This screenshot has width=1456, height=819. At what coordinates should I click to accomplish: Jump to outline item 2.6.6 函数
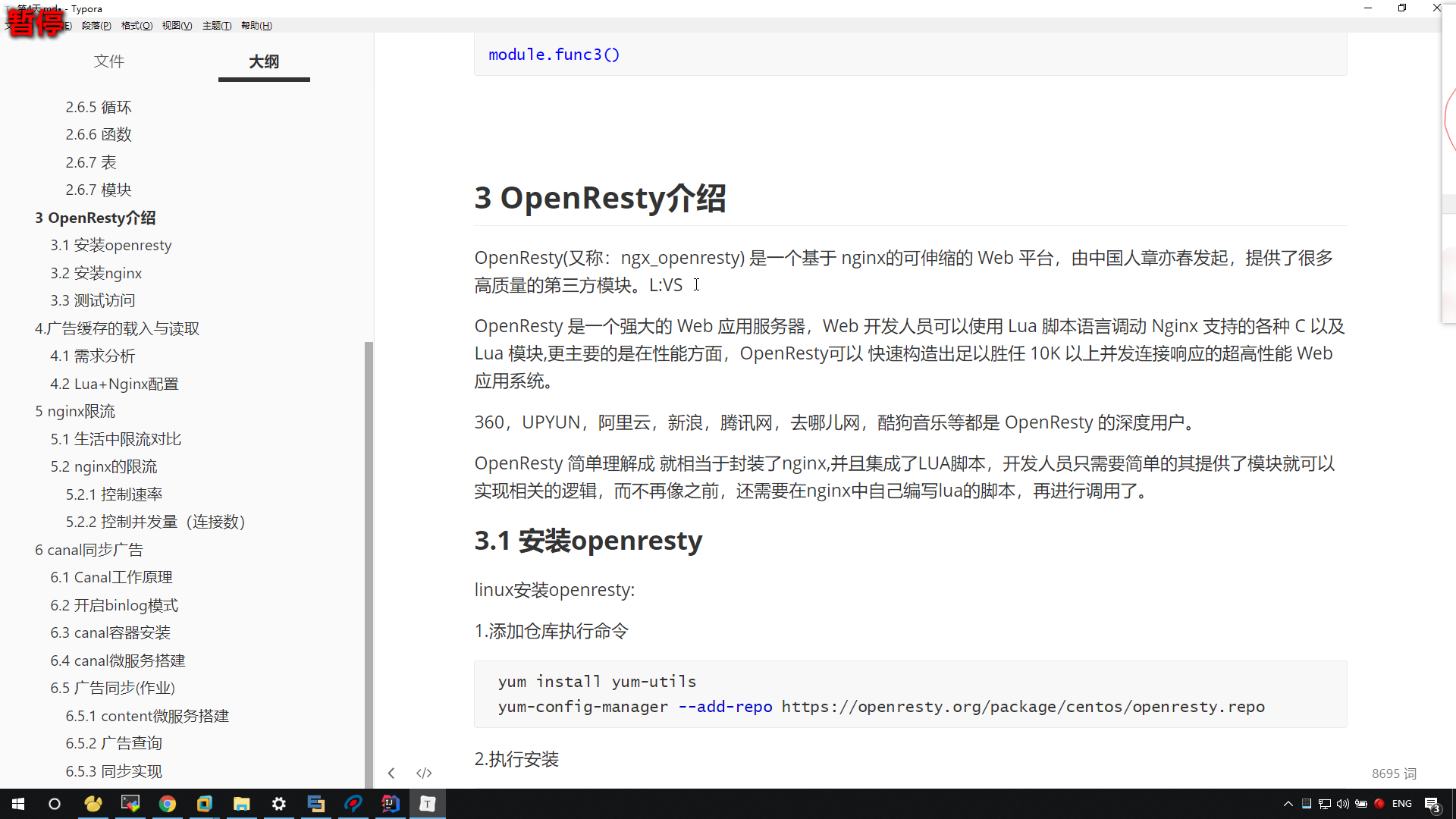tap(99, 134)
